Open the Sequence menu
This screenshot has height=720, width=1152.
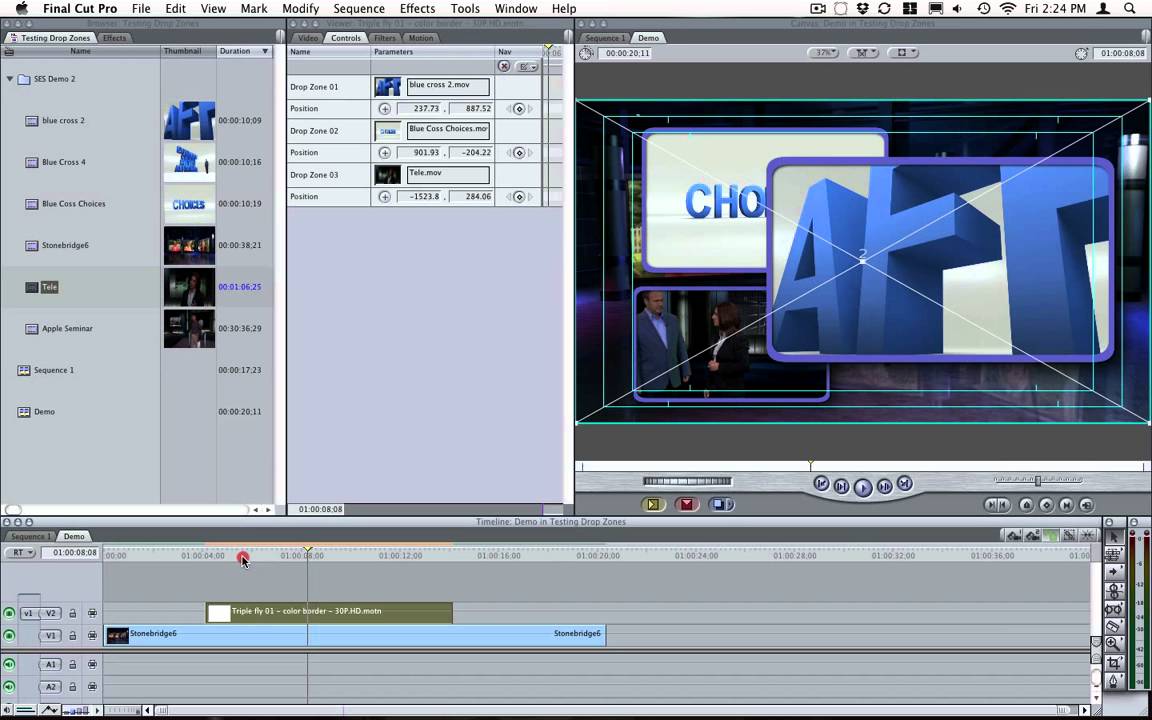click(359, 9)
